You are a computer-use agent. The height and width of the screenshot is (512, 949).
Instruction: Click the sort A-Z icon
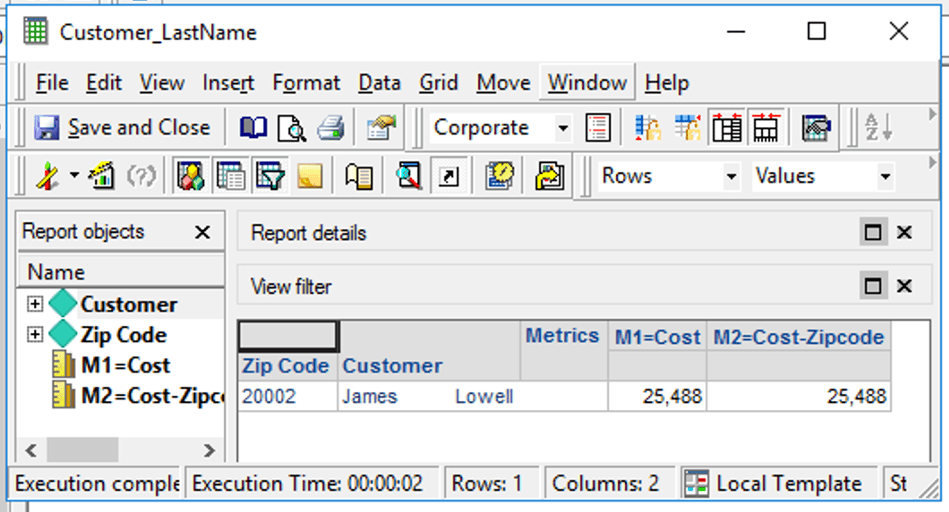878,128
